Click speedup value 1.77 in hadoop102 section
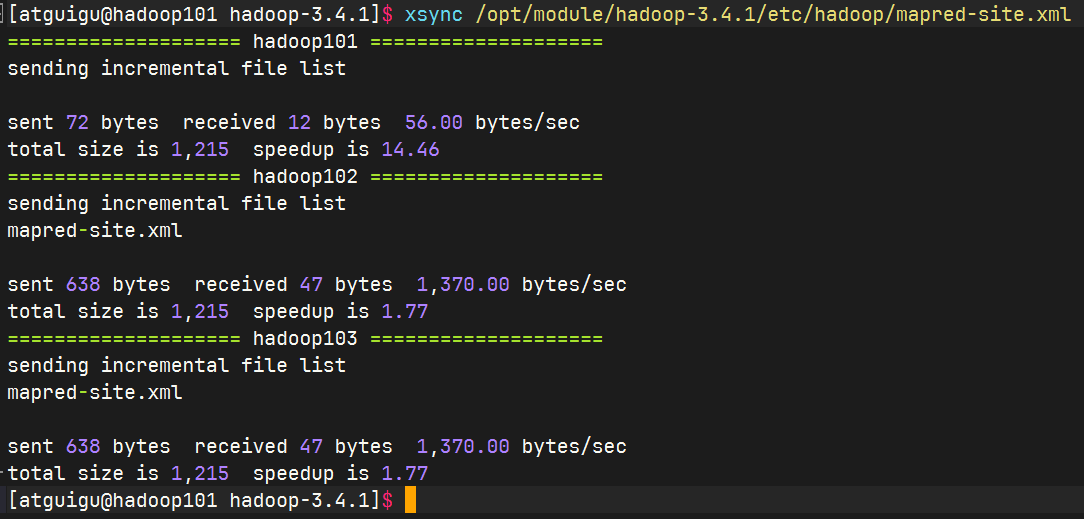The image size is (1084, 519). tap(404, 312)
